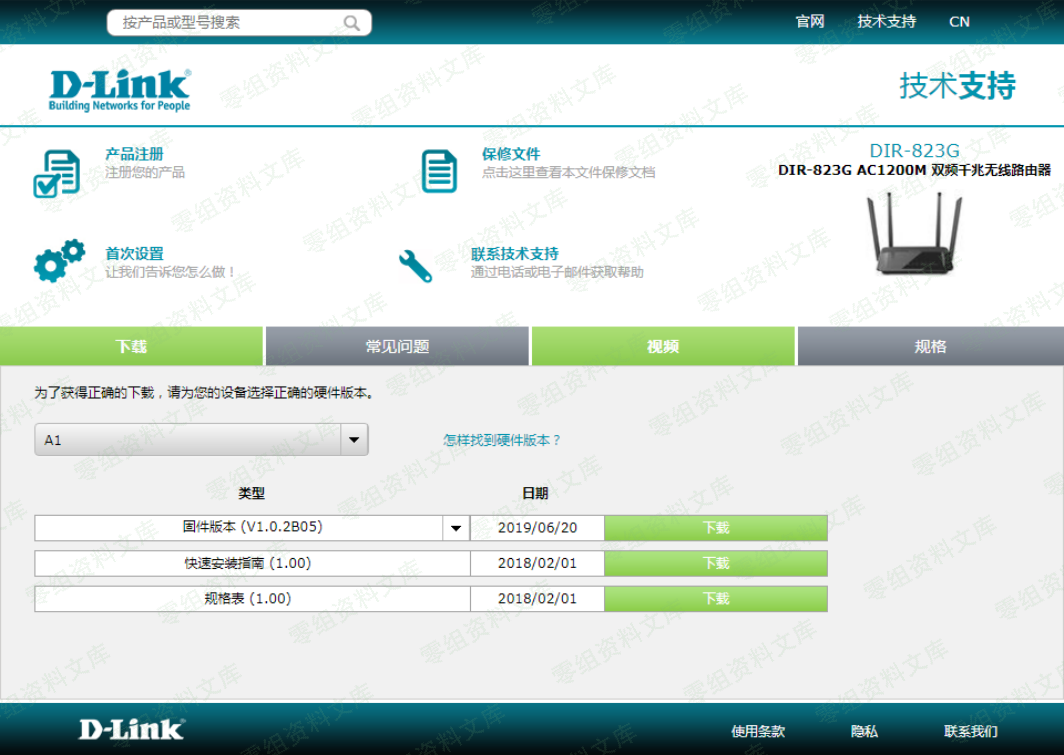Open the A1 hardware version dropdown
This screenshot has width=1064, height=755.
202,440
